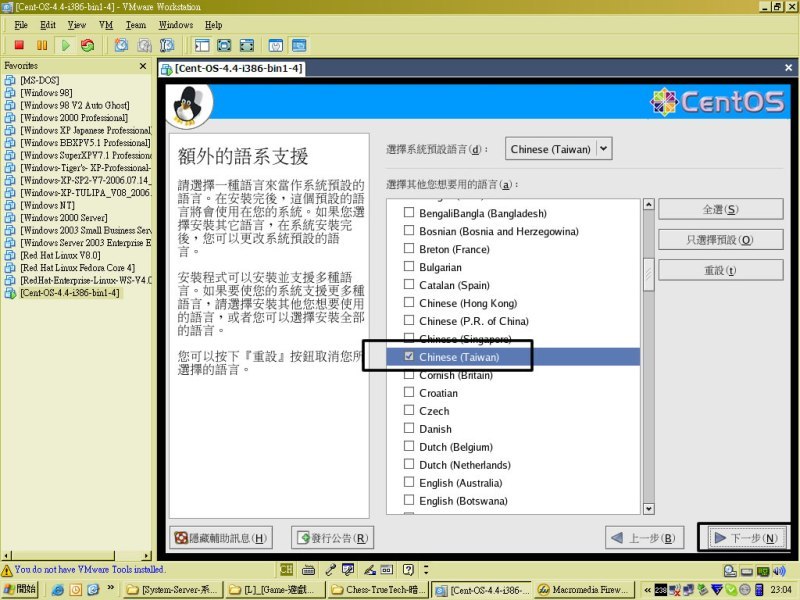Select [MS-DOS] in the Favorites list
800x600 pixels.
(x=39, y=81)
